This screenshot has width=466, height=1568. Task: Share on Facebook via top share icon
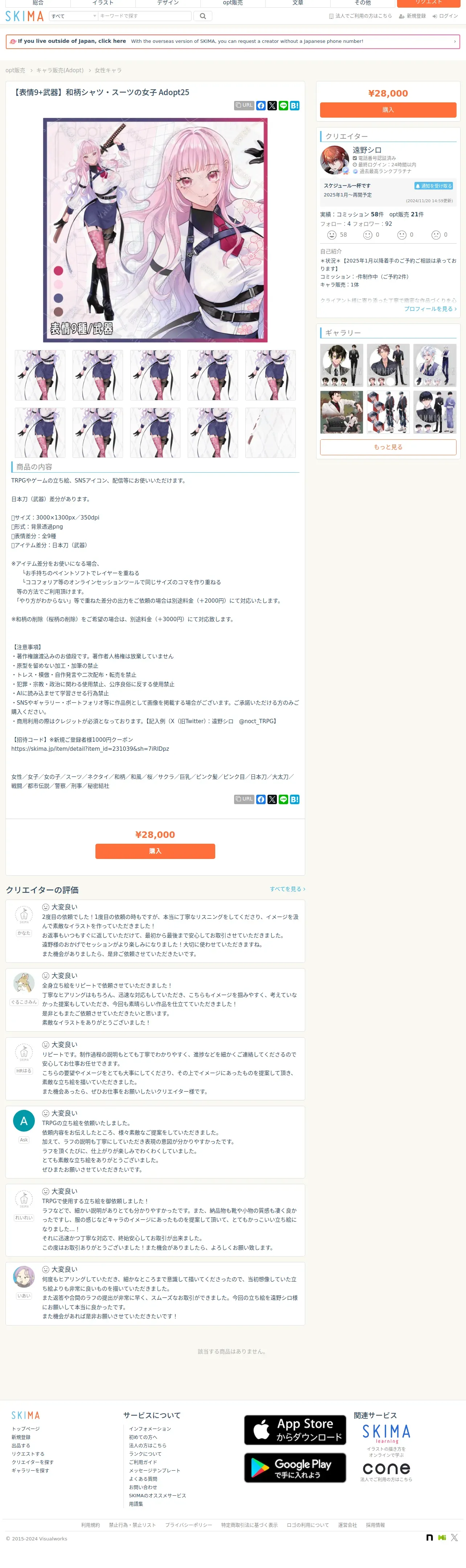tap(261, 106)
